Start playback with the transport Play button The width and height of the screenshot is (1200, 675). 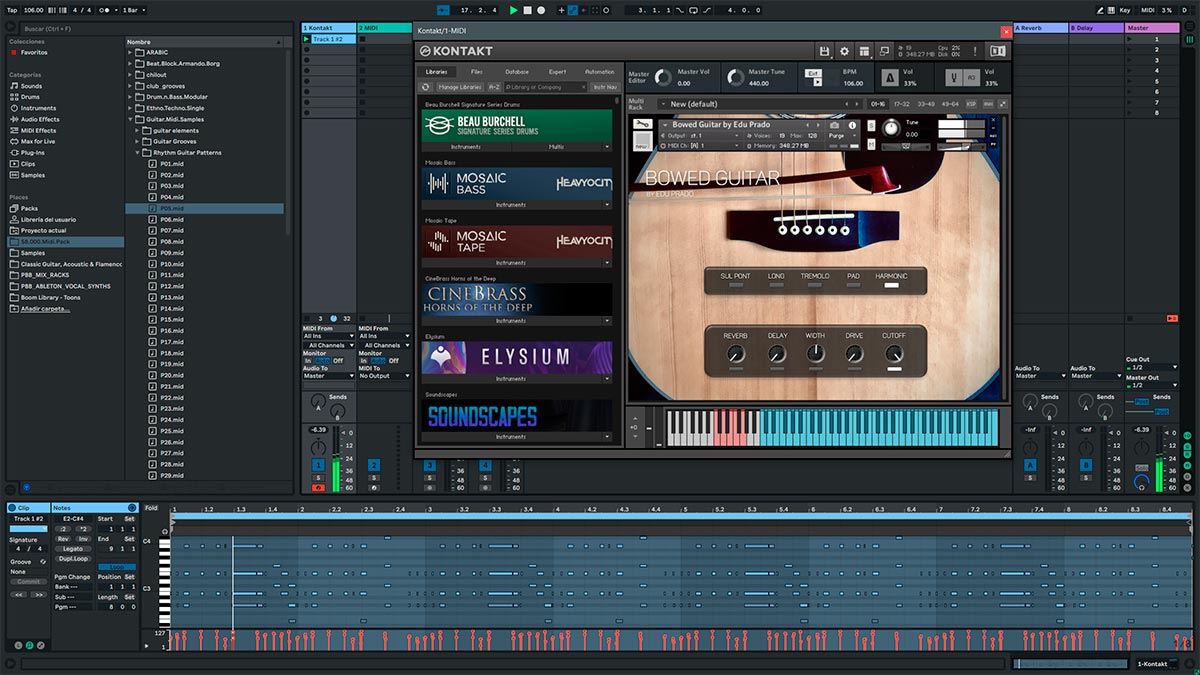tap(514, 10)
